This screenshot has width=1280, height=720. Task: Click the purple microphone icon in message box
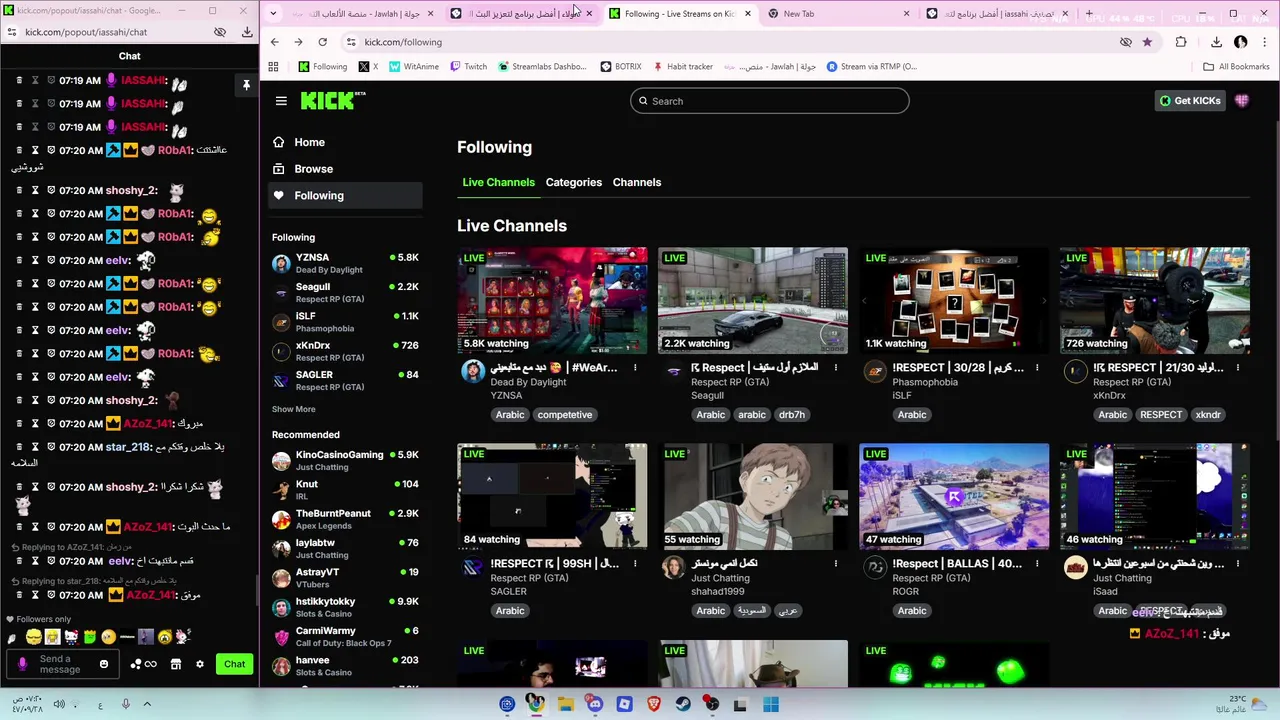(x=23, y=664)
